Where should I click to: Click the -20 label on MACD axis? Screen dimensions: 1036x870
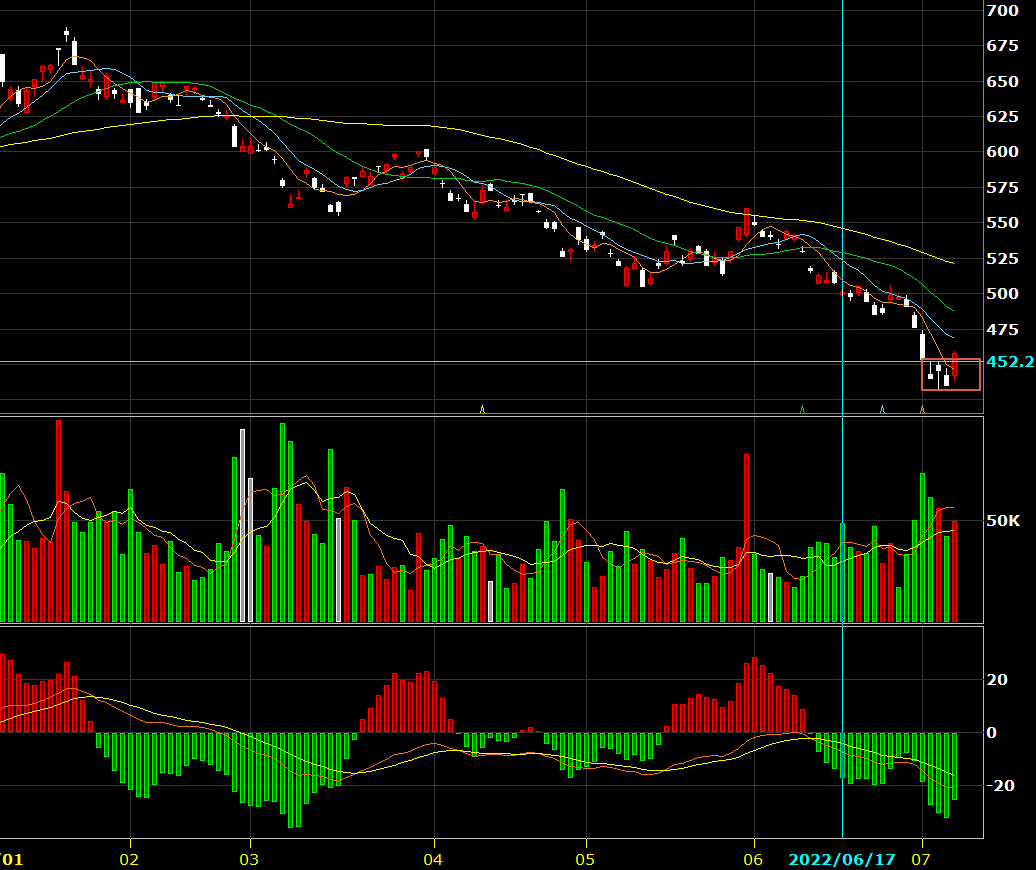1000,785
